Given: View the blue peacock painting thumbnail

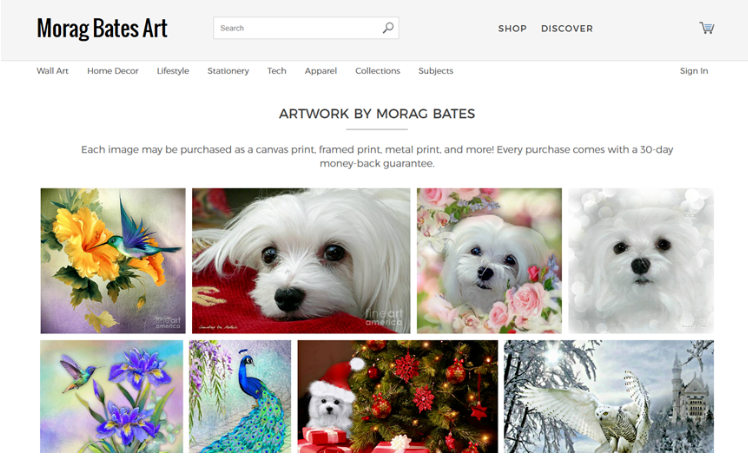Looking at the screenshot, I should [240, 396].
